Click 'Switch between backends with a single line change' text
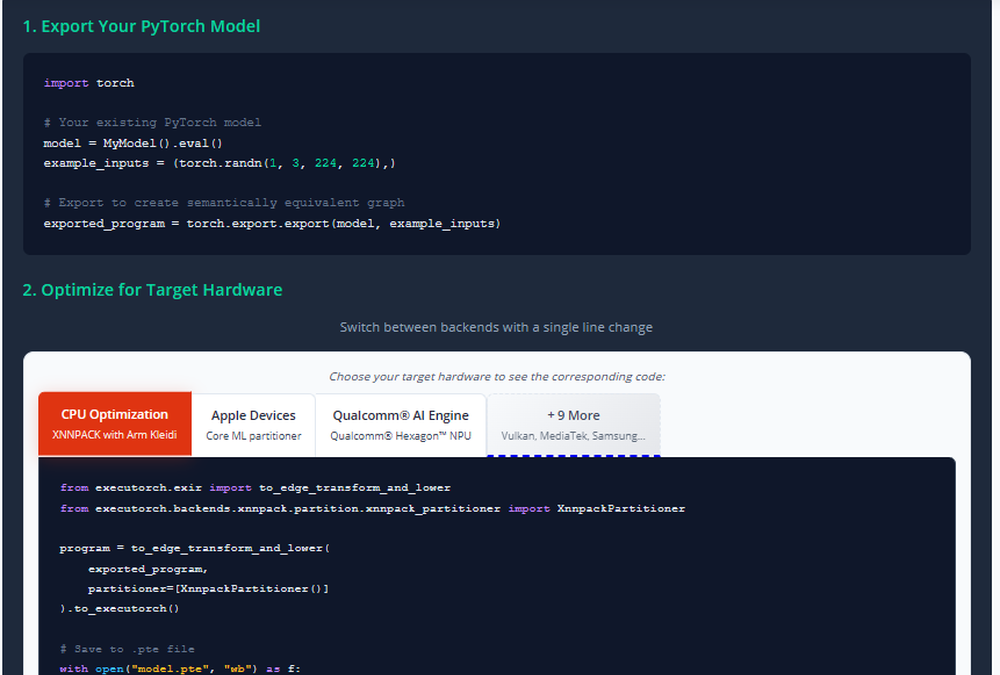 coord(496,327)
